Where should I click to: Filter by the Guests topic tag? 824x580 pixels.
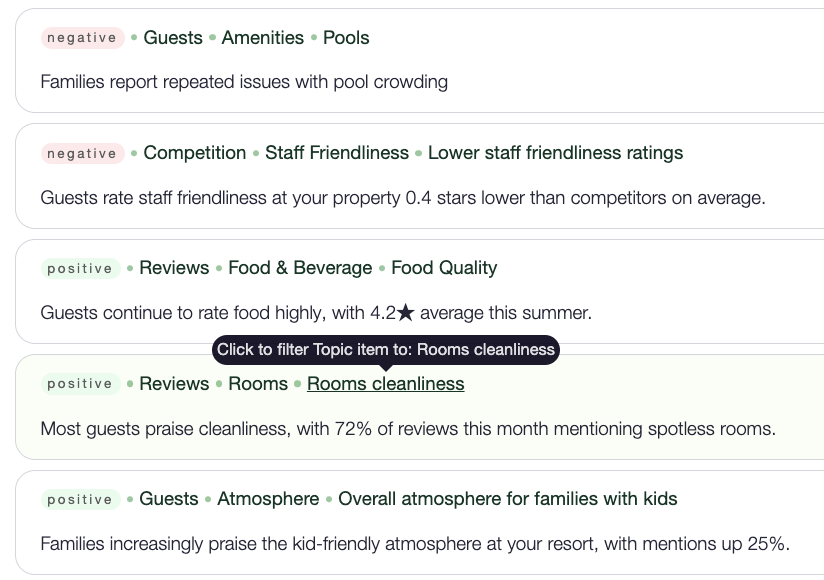point(173,37)
